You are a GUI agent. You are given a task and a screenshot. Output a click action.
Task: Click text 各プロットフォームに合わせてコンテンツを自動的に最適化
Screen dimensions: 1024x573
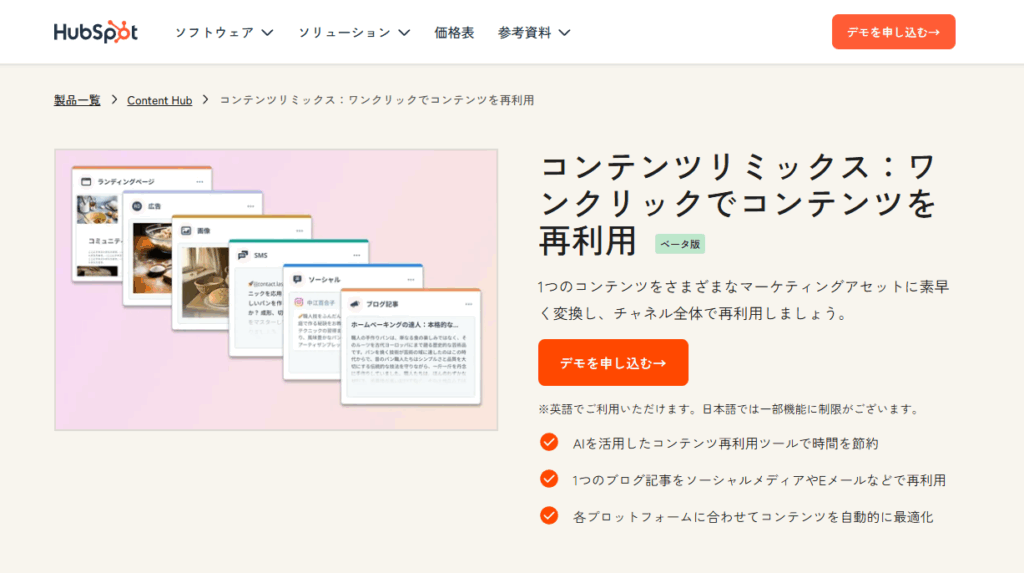coord(752,517)
